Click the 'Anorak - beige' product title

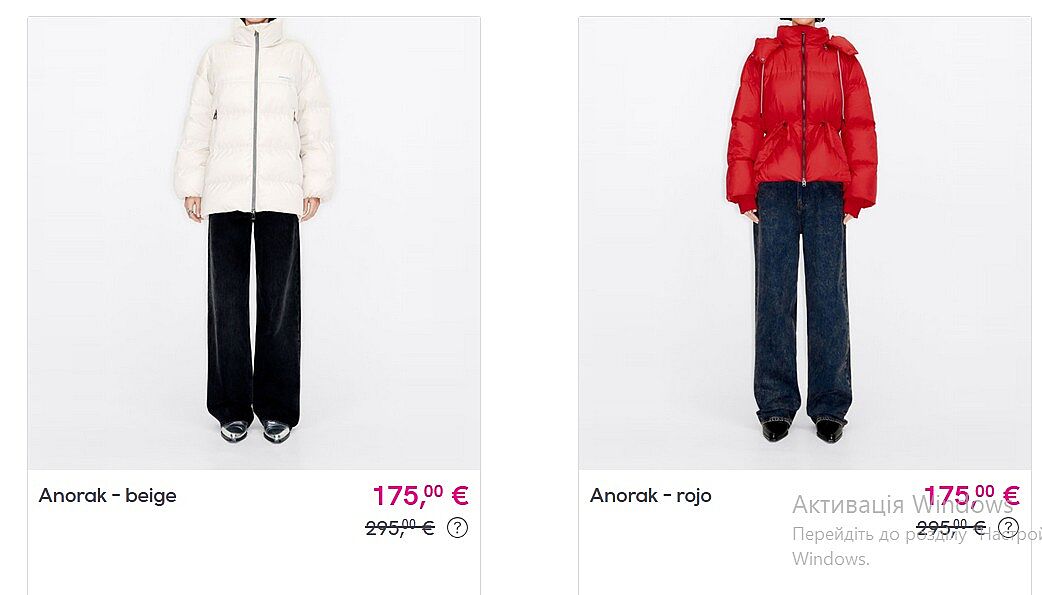coord(108,496)
